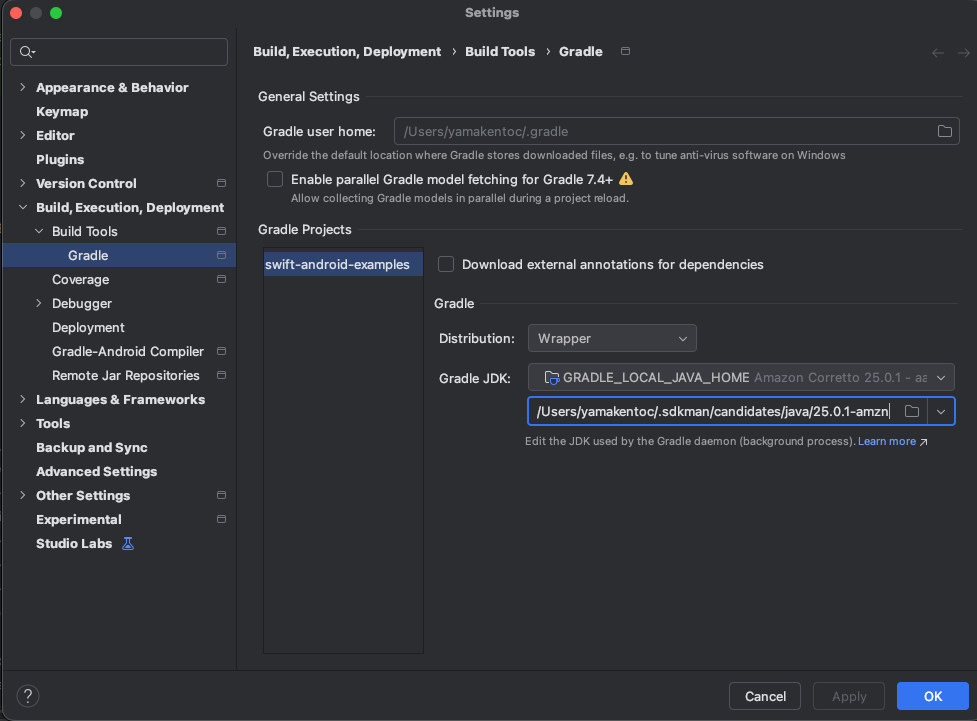The height and width of the screenshot is (721, 977).
Task: Click the forward navigation arrow
Action: pyautogui.click(x=964, y=52)
